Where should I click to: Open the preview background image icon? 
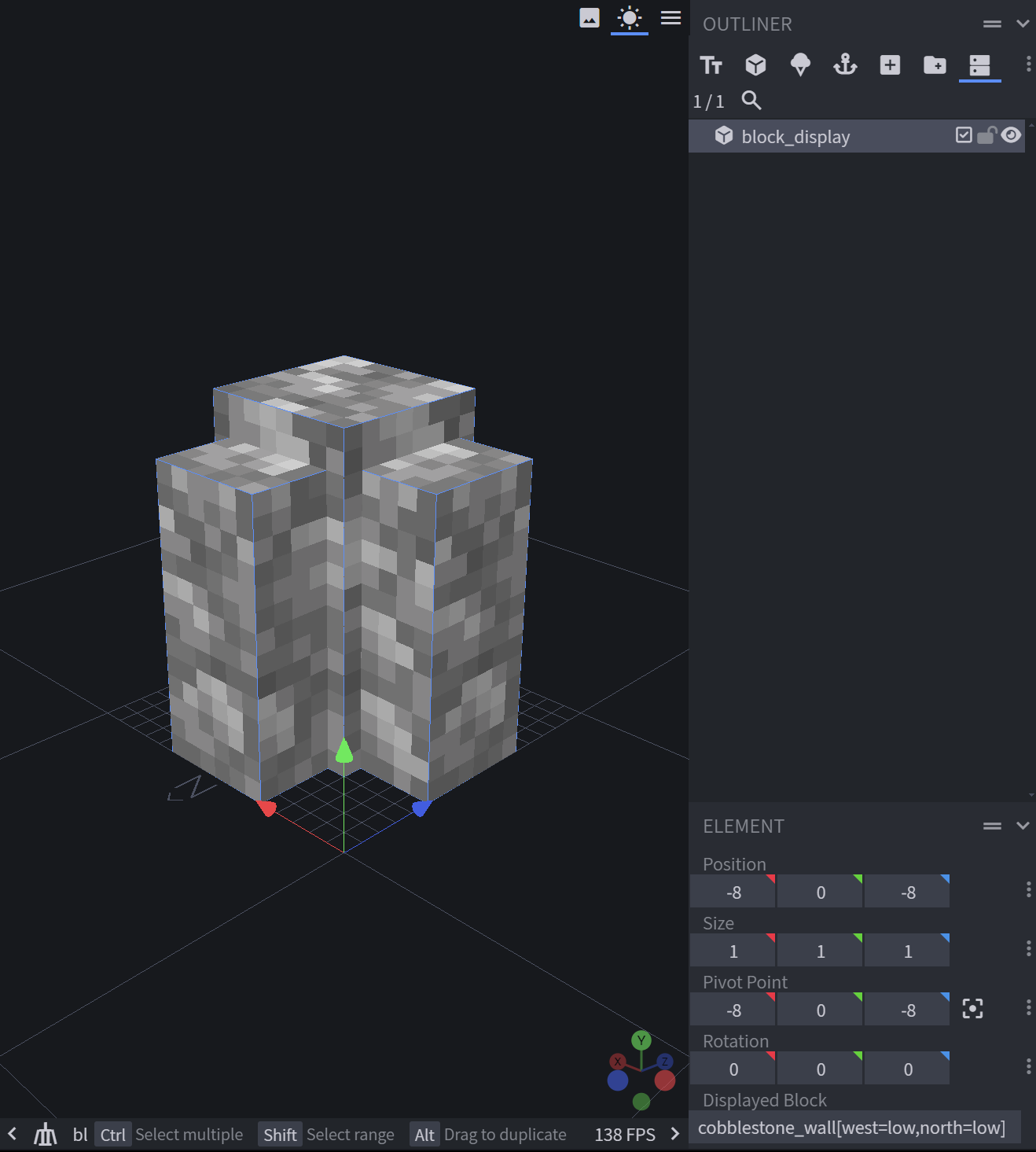pyautogui.click(x=590, y=17)
